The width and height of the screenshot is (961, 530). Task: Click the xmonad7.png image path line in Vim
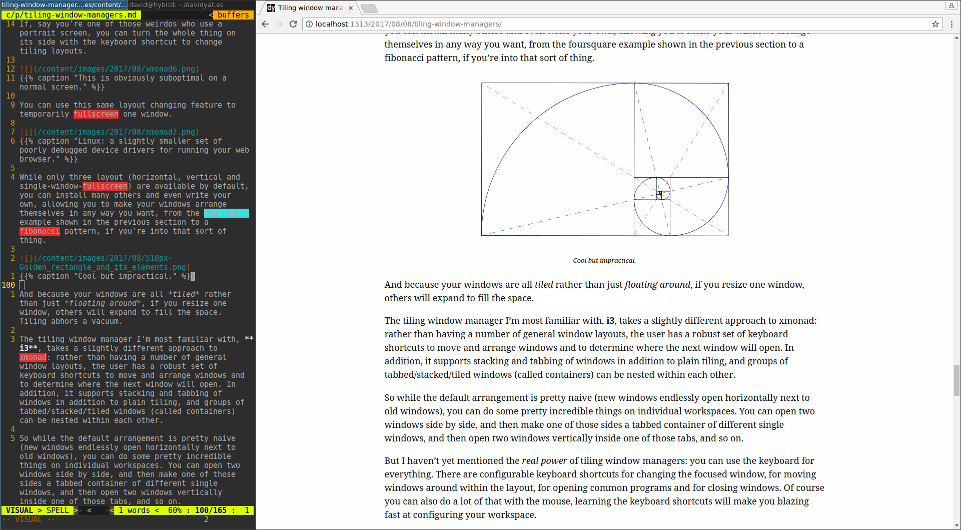(108, 132)
